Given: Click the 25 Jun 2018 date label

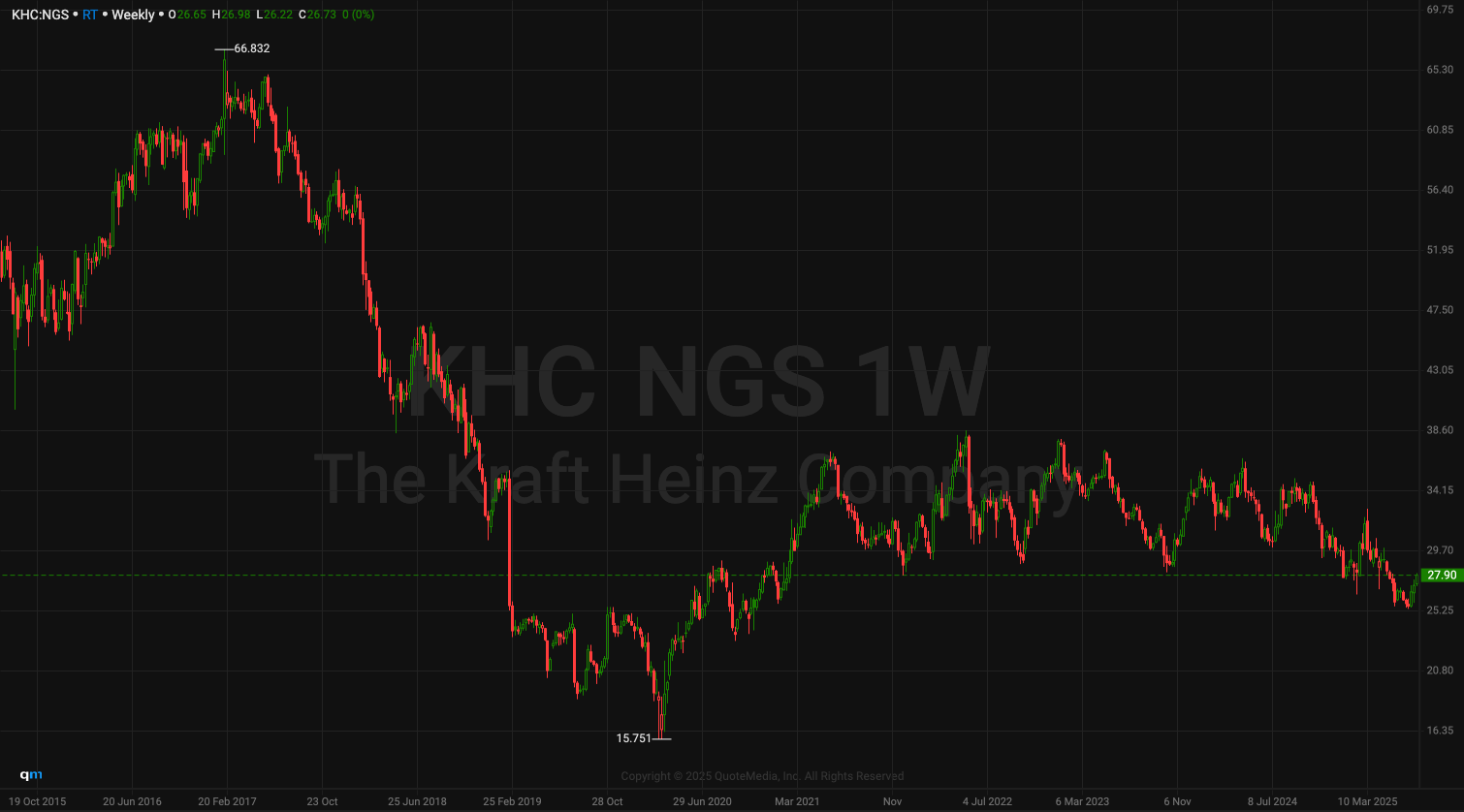Looking at the screenshot, I should tap(417, 801).
